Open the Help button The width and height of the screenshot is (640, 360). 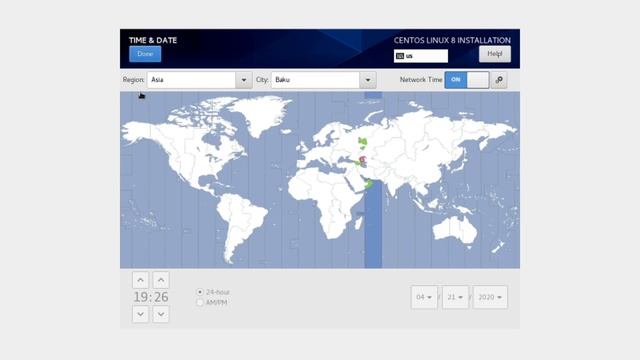coord(495,54)
